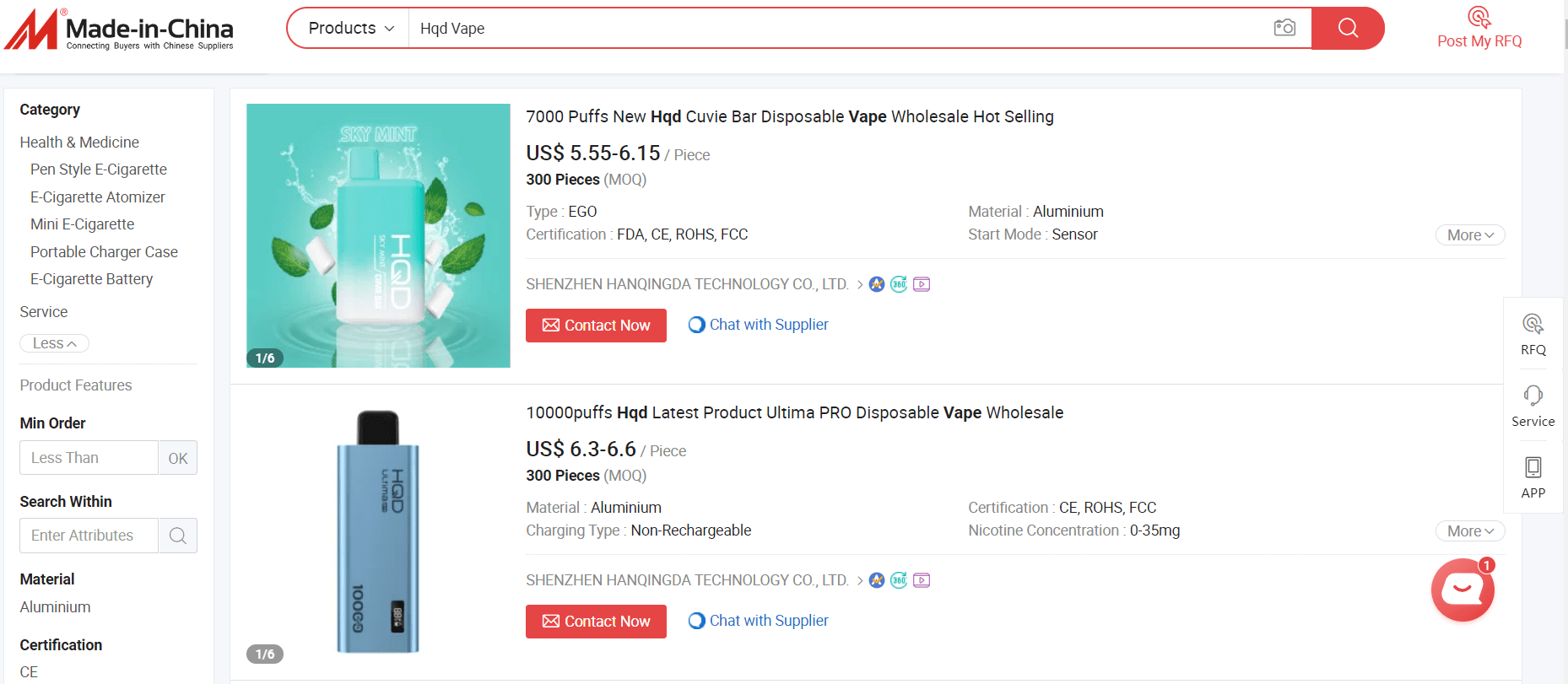
Task: Click the Hqd Vape search field
Action: point(835,29)
